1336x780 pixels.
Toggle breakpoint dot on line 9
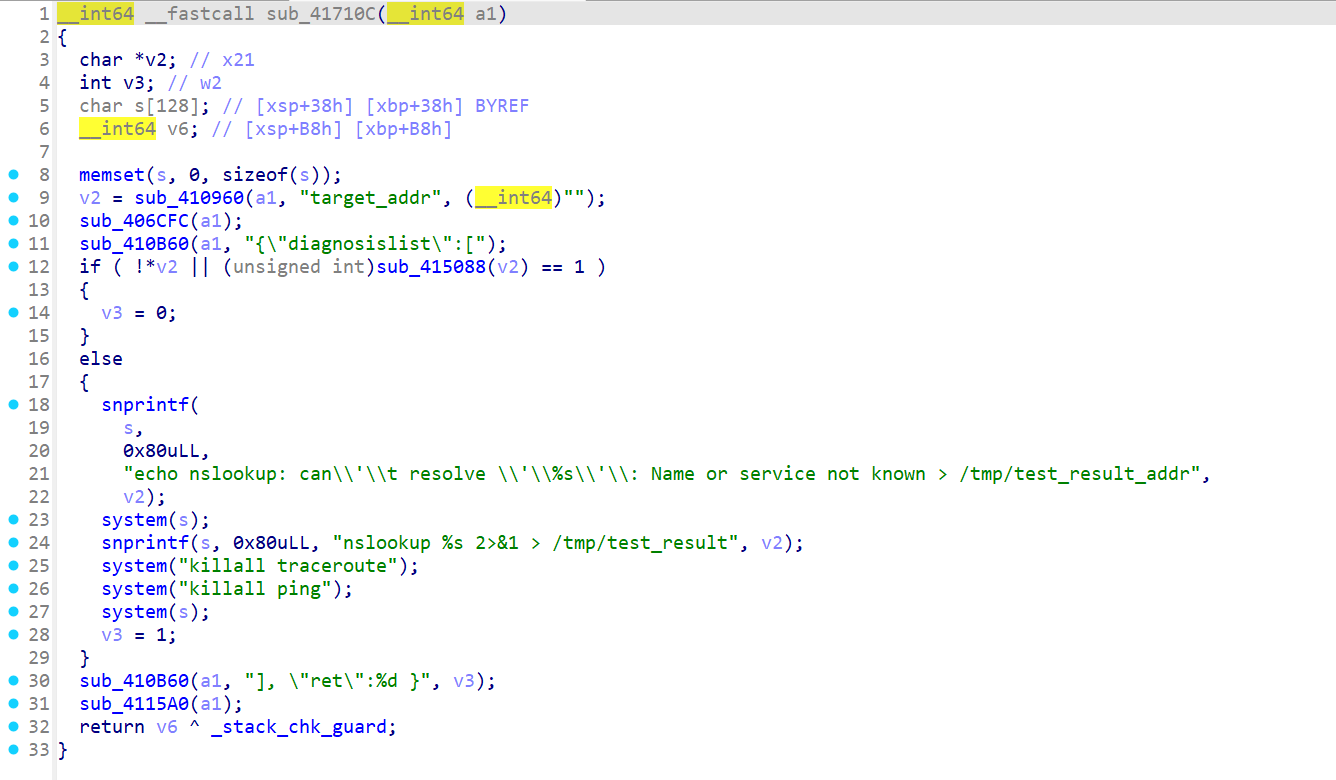[13, 198]
